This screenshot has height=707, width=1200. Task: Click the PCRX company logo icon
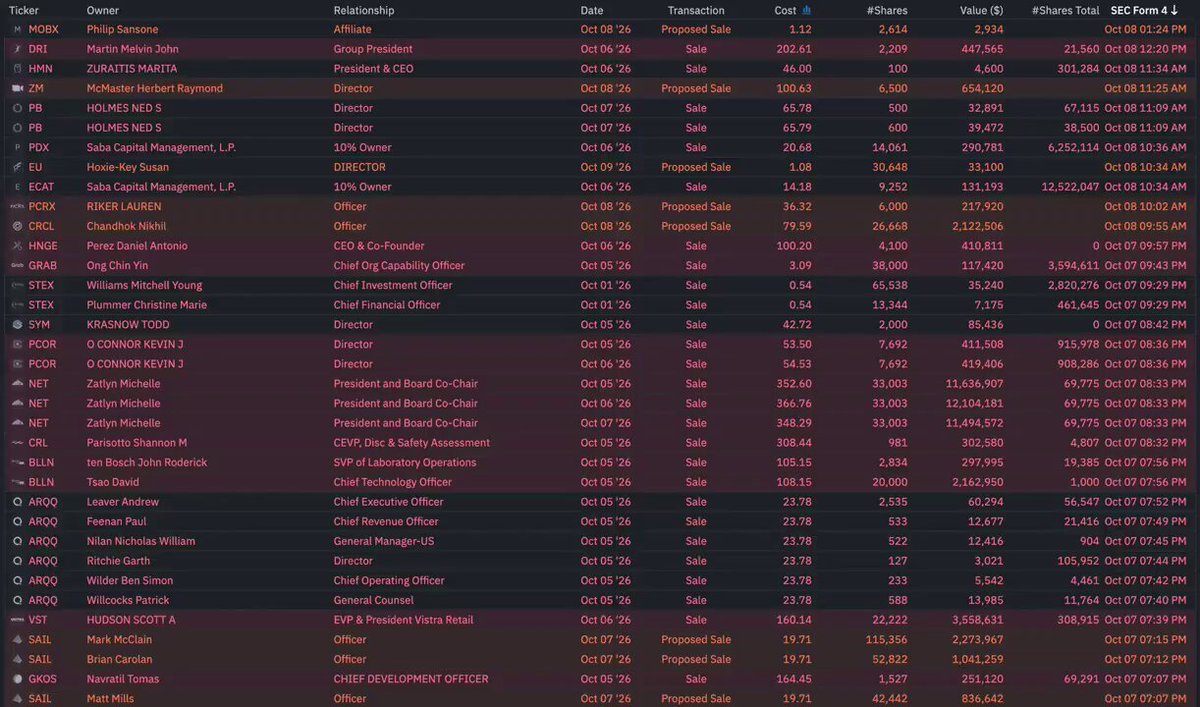pyautogui.click(x=16, y=207)
